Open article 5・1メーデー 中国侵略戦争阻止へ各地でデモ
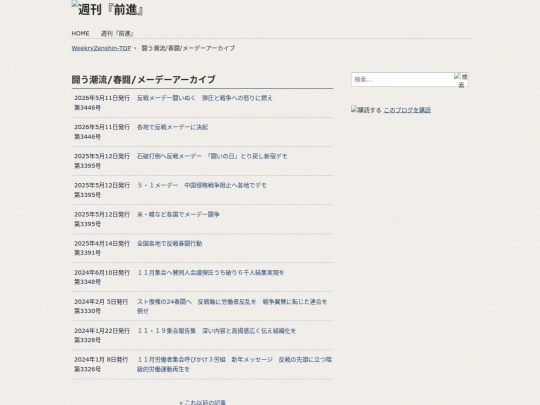Viewport: 540px width, 405px height. tap(202, 185)
